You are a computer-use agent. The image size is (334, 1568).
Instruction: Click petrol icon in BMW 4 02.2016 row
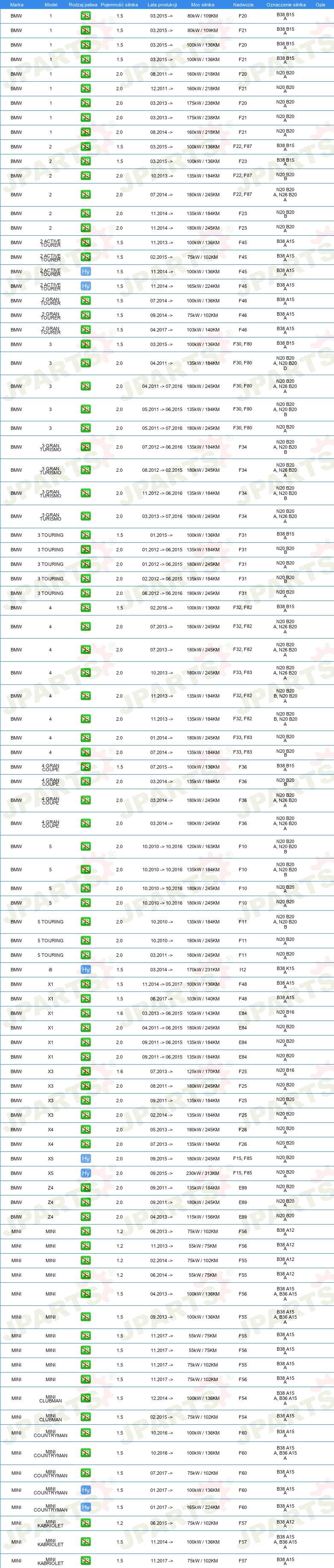pyautogui.click(x=86, y=607)
